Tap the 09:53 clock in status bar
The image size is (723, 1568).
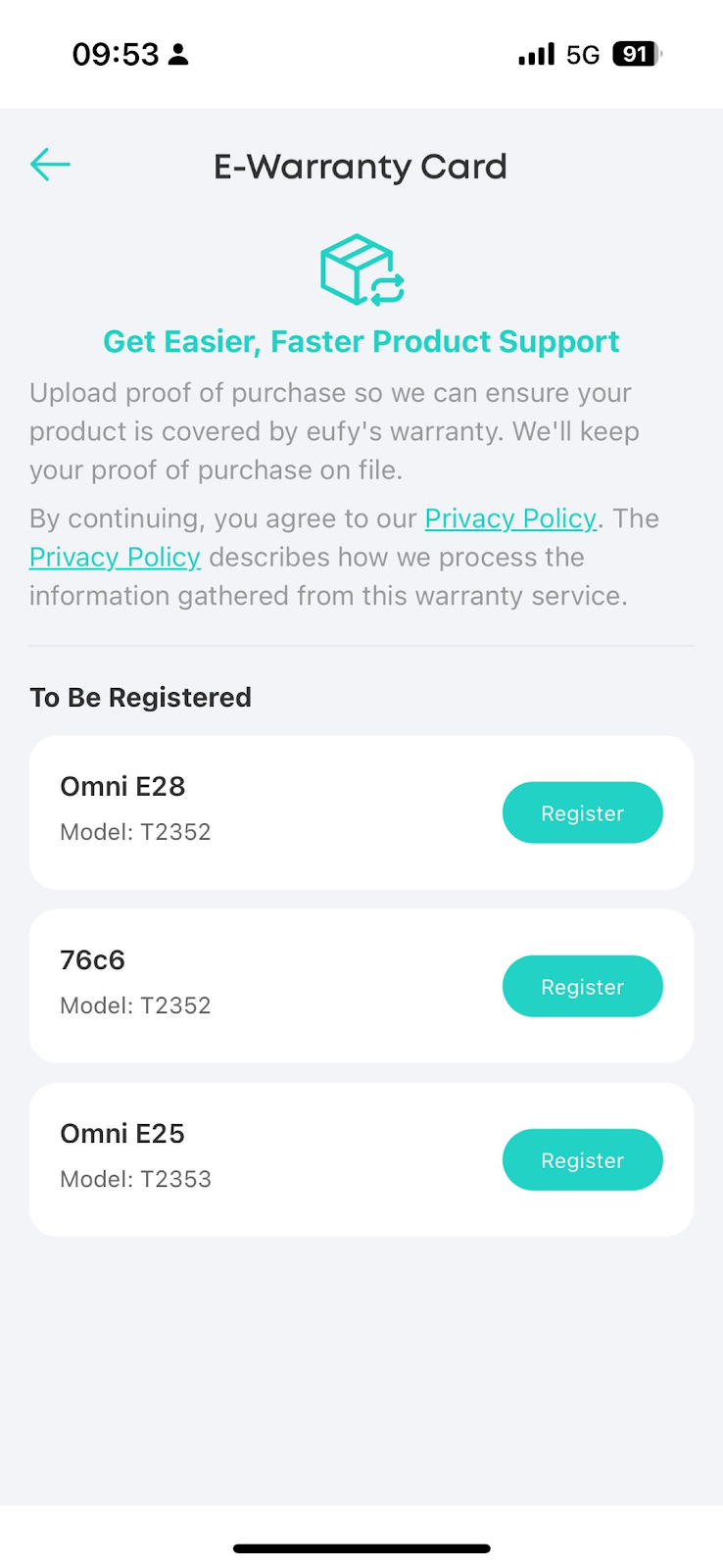tap(115, 54)
